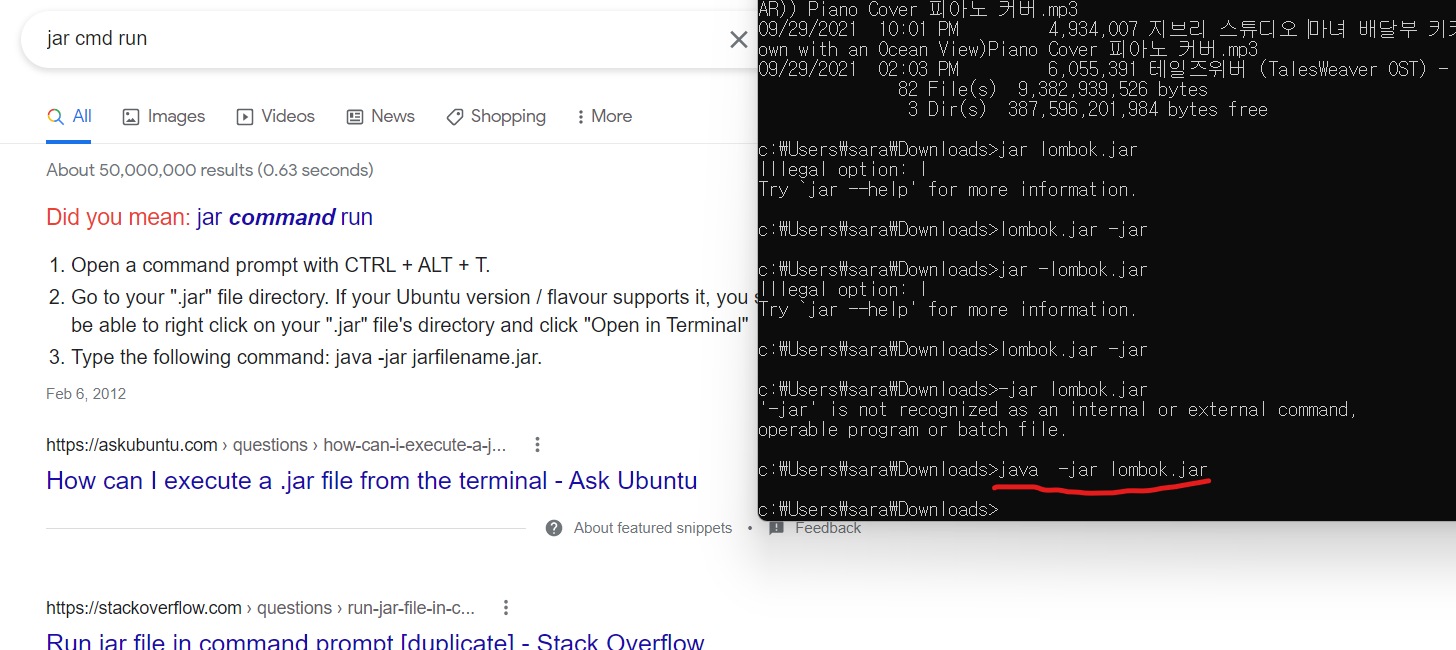Click the Videos tab play icon
The width and height of the screenshot is (1456, 650).
pos(245,117)
